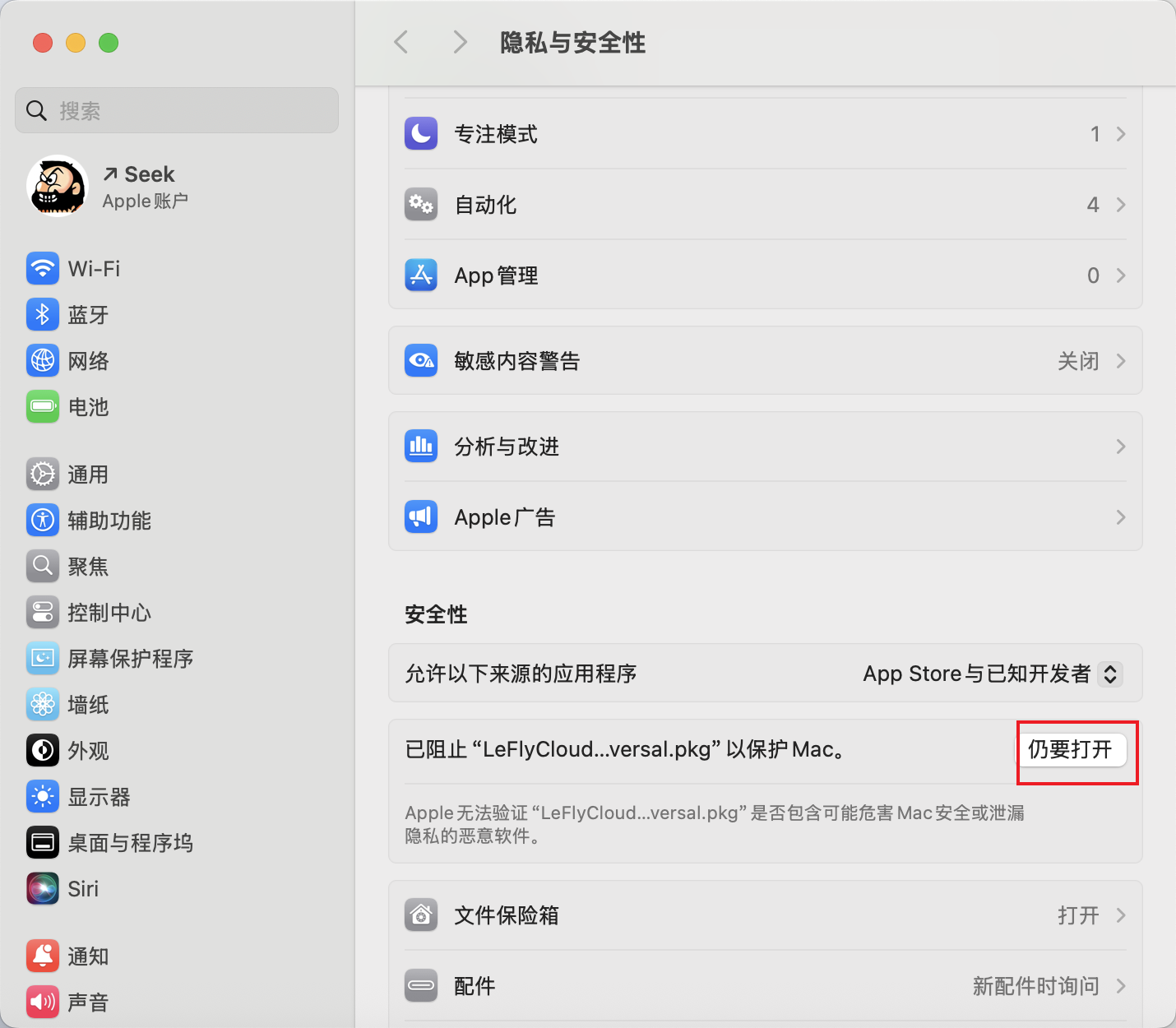Select the 显示器 sidebar label
The height and width of the screenshot is (1028, 1176).
pos(99,797)
